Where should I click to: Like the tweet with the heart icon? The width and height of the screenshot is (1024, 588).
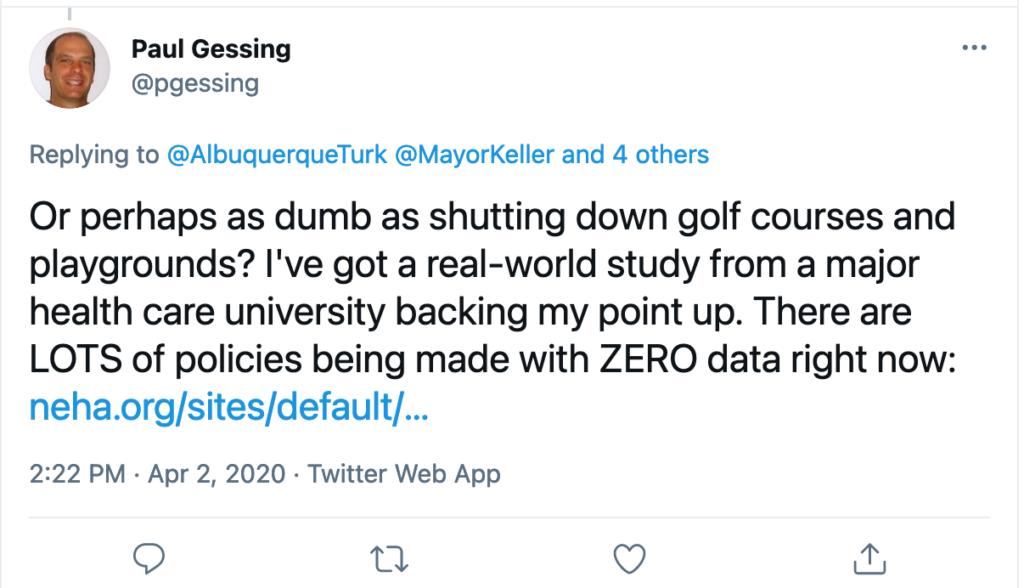click(628, 556)
